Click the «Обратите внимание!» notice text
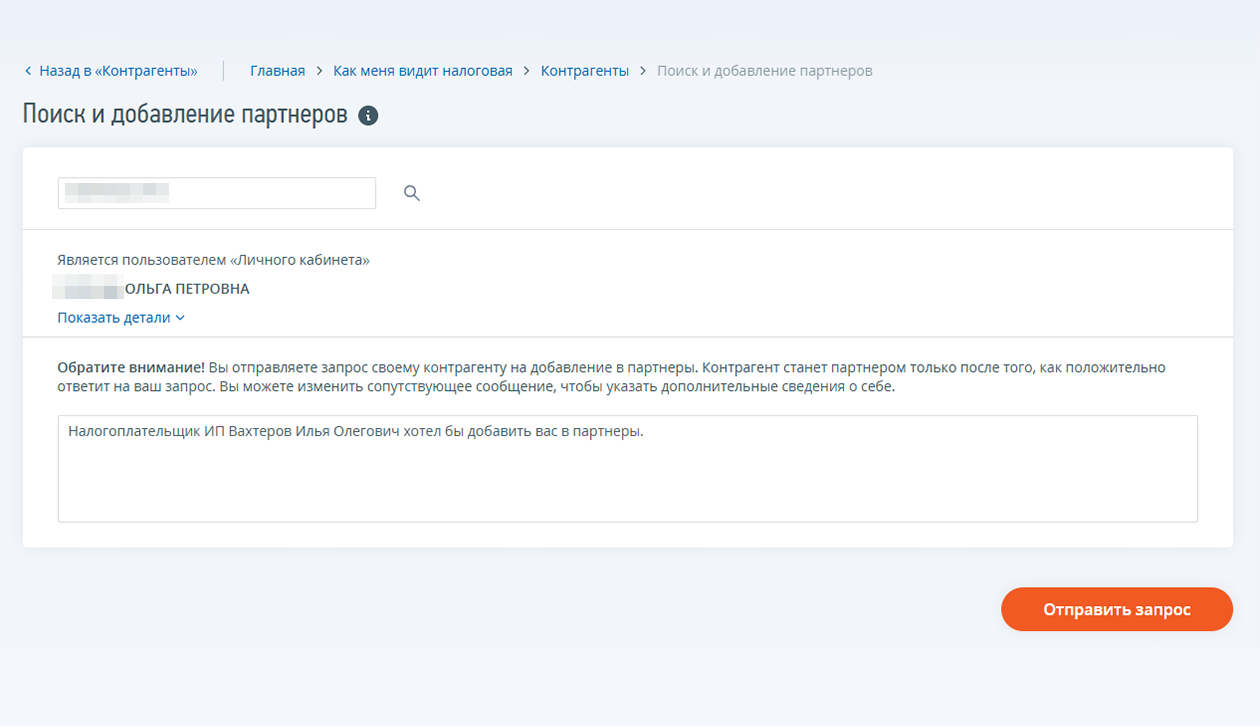Screen dimensions: 1260x726 click(x=130, y=368)
